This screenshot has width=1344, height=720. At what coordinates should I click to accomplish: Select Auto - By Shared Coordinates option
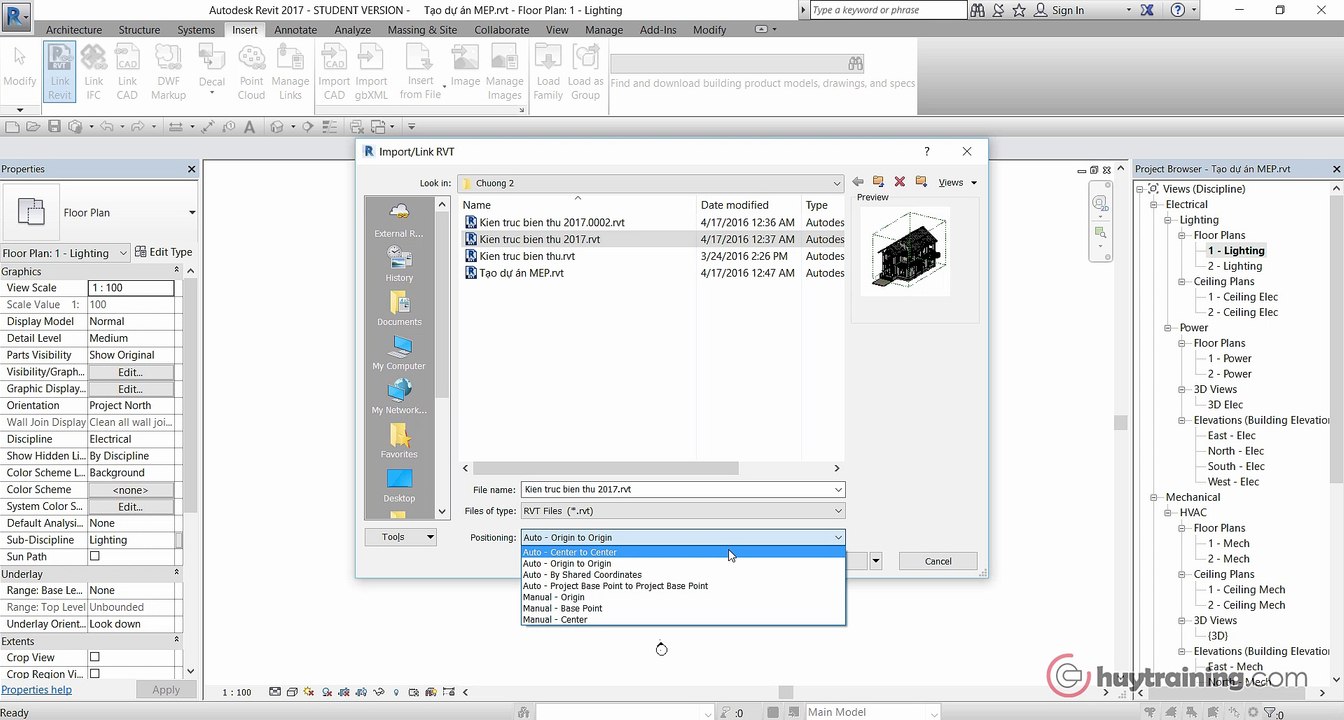pyautogui.click(x=683, y=575)
